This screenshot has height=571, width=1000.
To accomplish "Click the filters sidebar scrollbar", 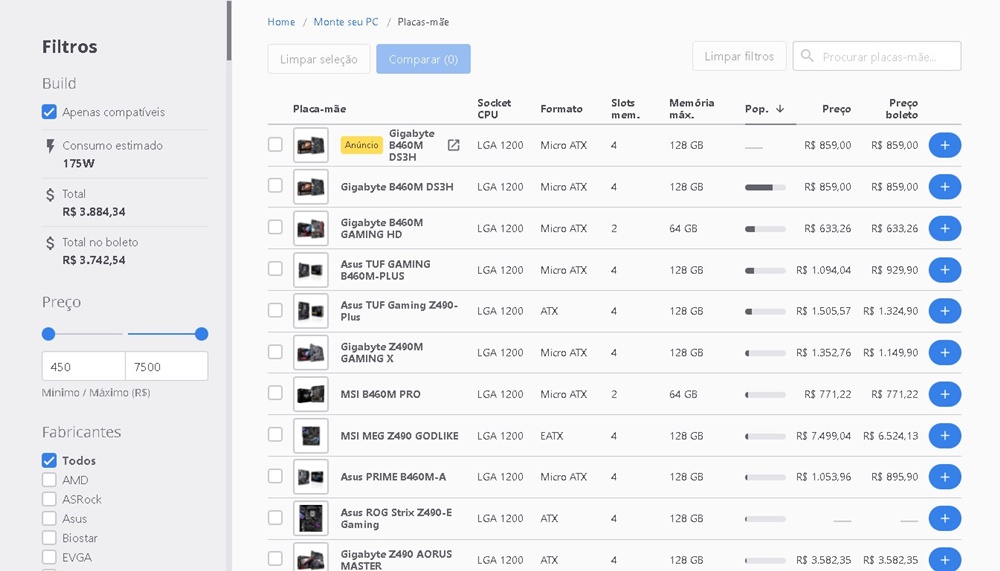I will point(229,31).
